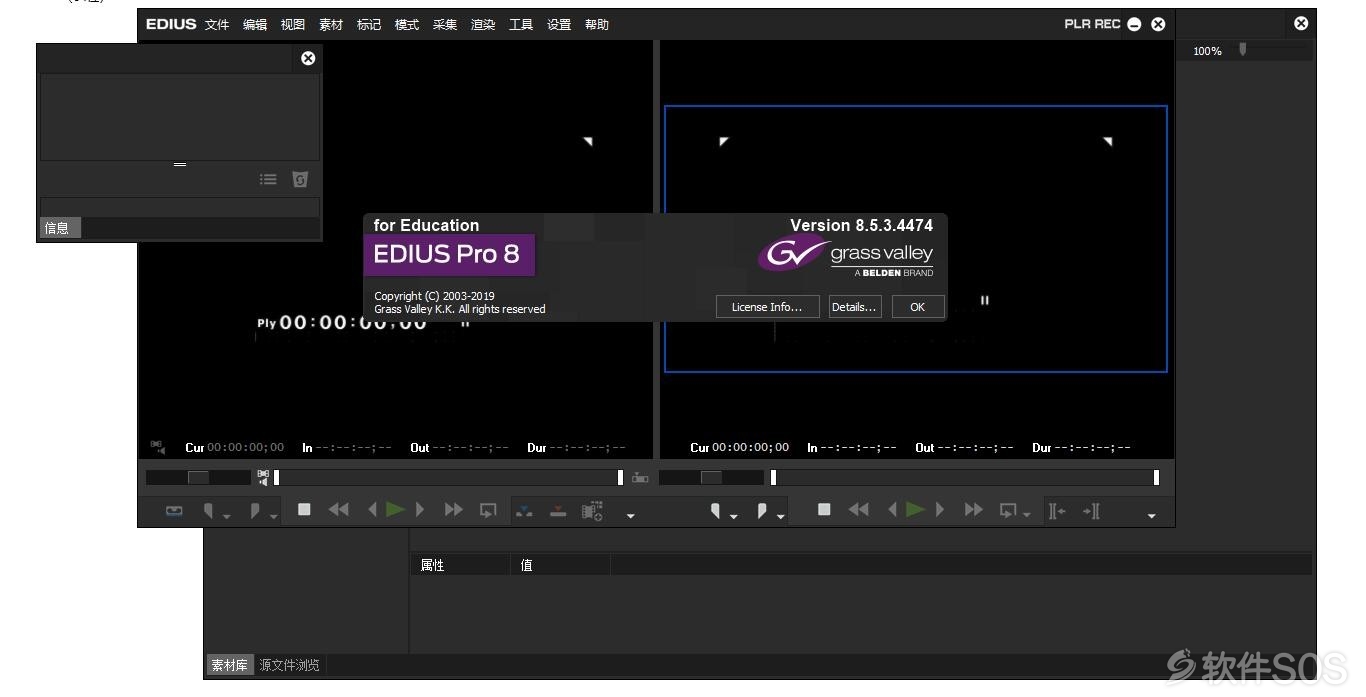Step to previous frame in player monitor
Screen dimensions: 1366x697
pos(372,510)
